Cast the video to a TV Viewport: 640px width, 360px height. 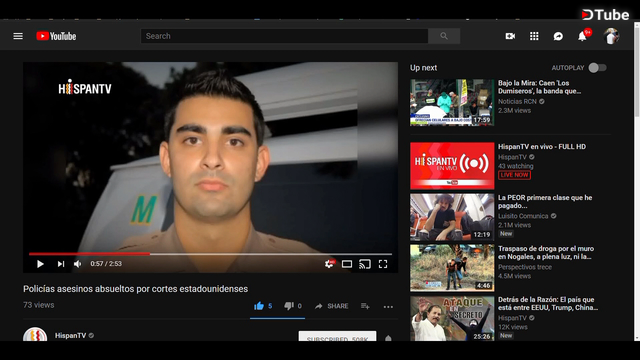365,264
